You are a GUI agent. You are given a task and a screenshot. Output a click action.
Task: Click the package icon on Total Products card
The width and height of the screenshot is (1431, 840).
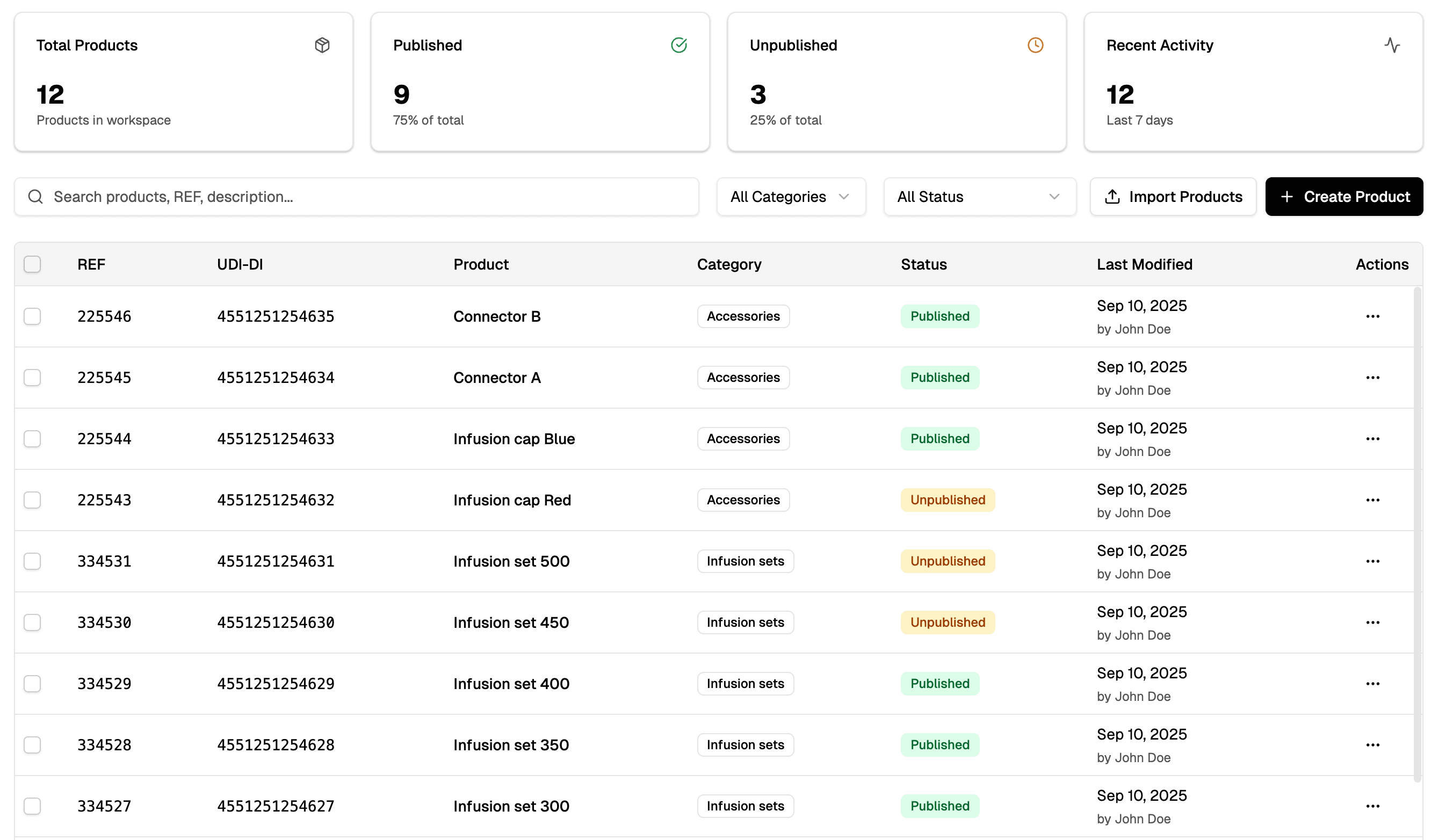[322, 46]
